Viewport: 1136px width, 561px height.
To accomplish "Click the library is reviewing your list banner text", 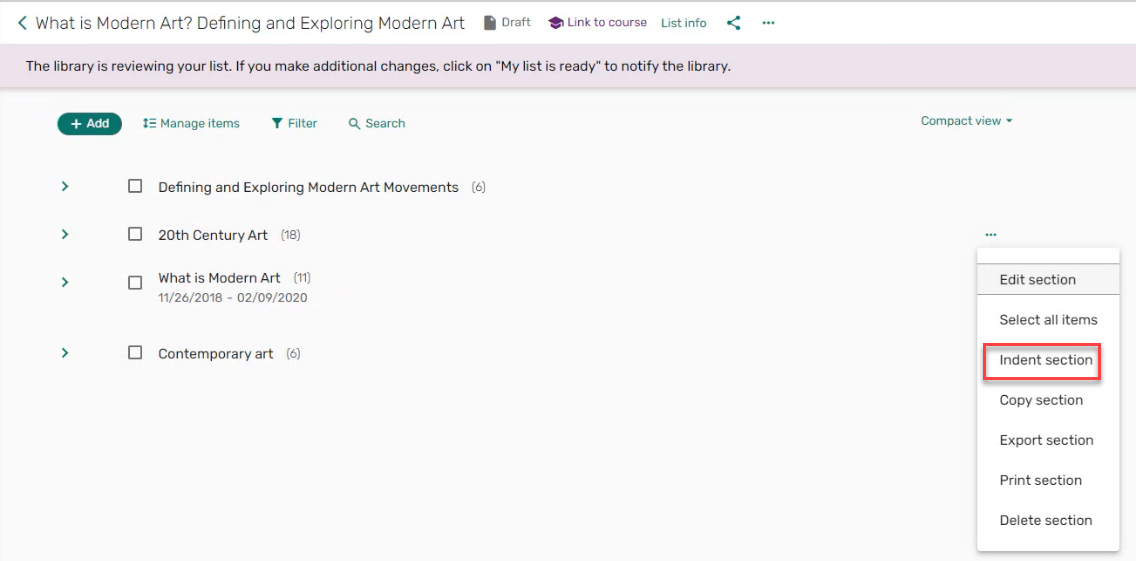I will [378, 67].
